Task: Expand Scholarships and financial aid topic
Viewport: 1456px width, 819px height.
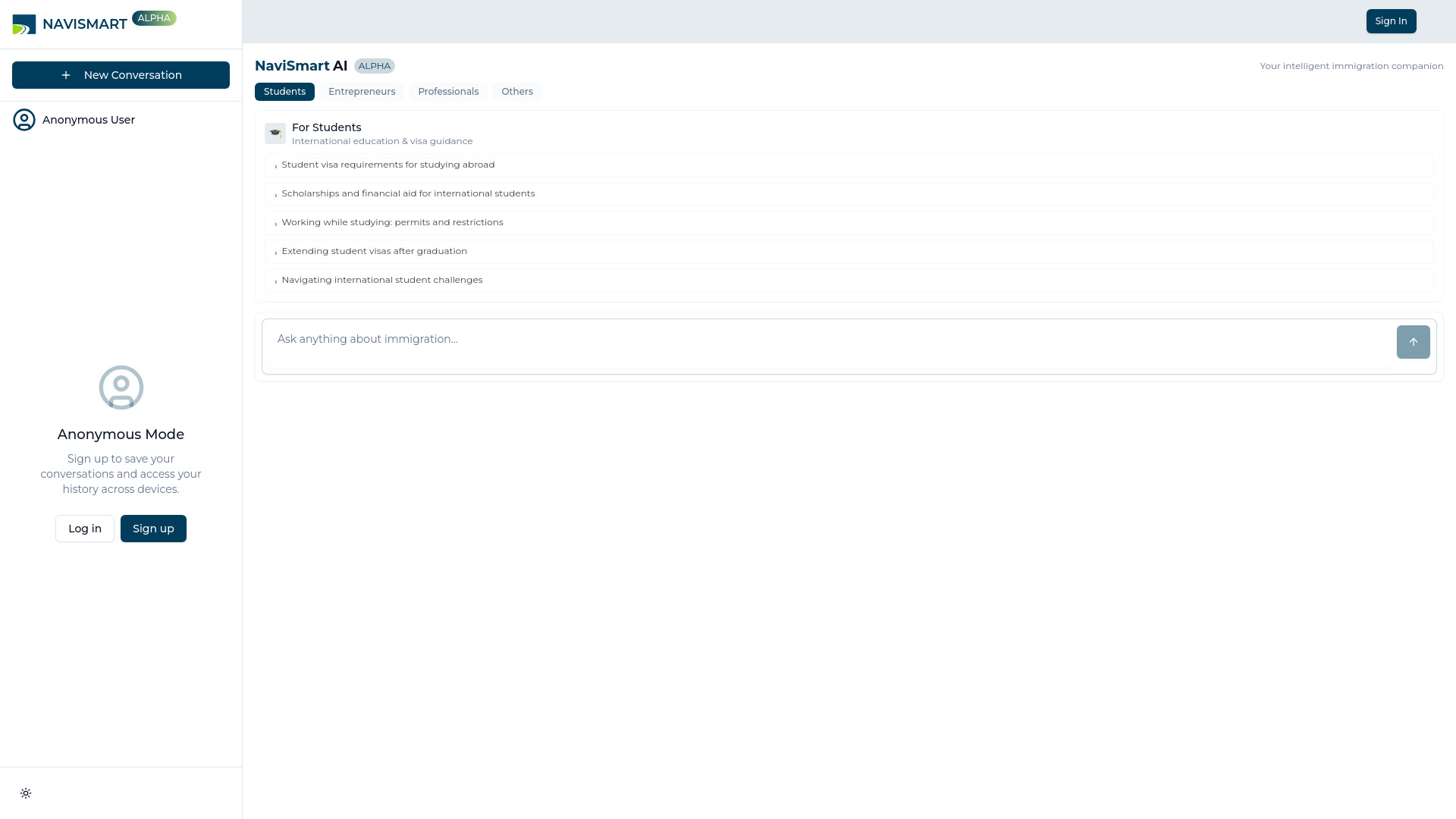Action: [408, 193]
